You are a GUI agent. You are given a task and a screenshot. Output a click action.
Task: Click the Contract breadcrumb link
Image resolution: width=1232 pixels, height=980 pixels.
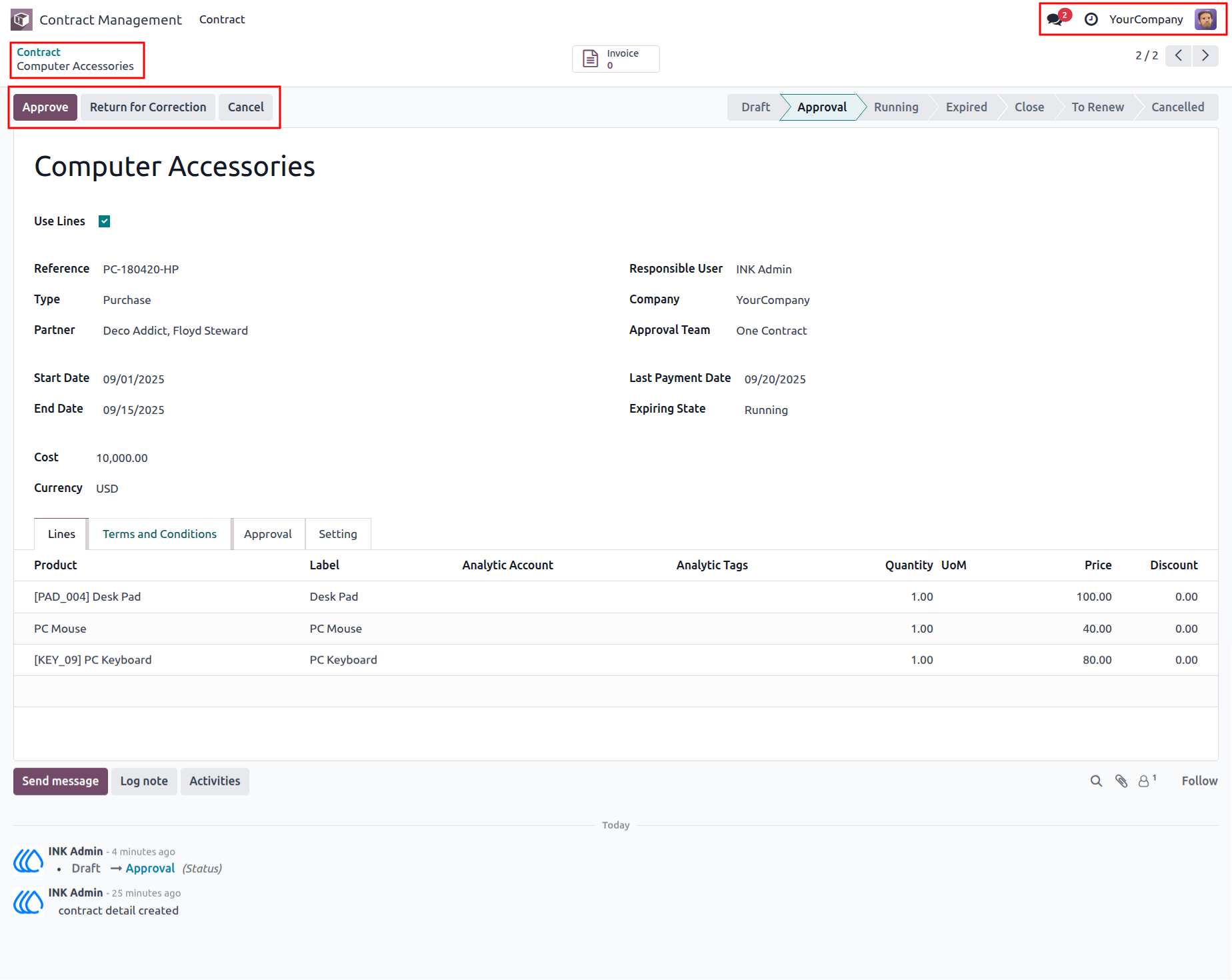(39, 52)
